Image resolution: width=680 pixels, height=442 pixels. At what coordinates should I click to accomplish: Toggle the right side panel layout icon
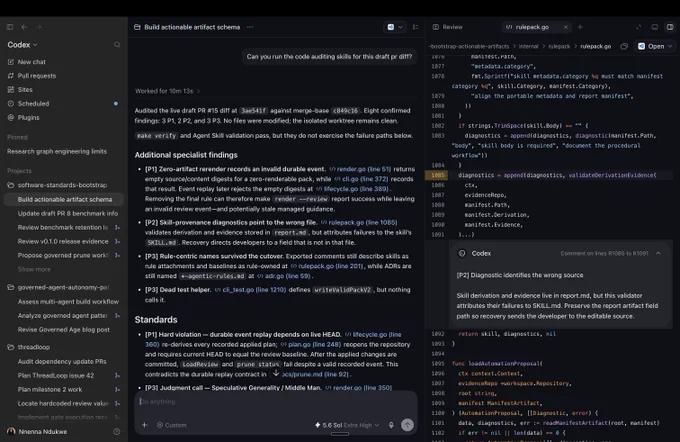[670, 27]
